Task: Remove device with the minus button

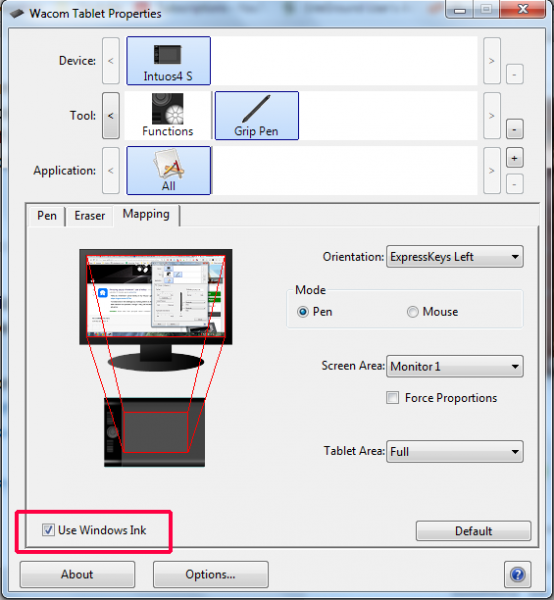Action: coord(515,74)
